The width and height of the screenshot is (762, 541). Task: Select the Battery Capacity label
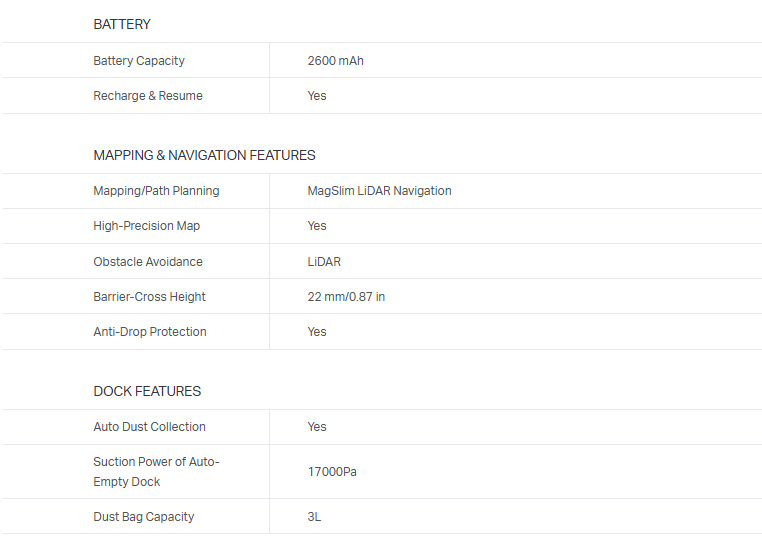click(x=139, y=61)
